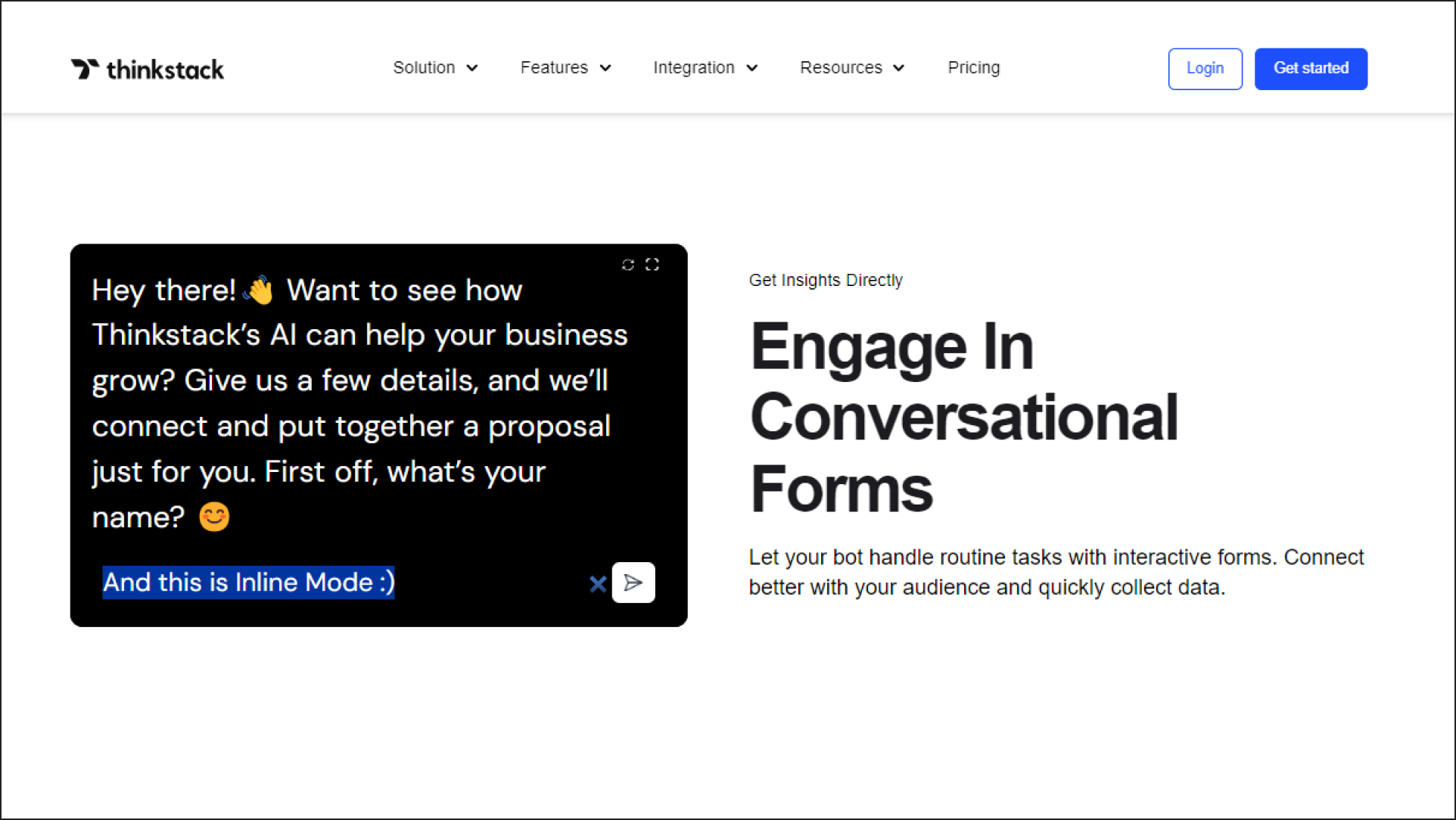Toggle the X close button in chat input

coord(597,582)
